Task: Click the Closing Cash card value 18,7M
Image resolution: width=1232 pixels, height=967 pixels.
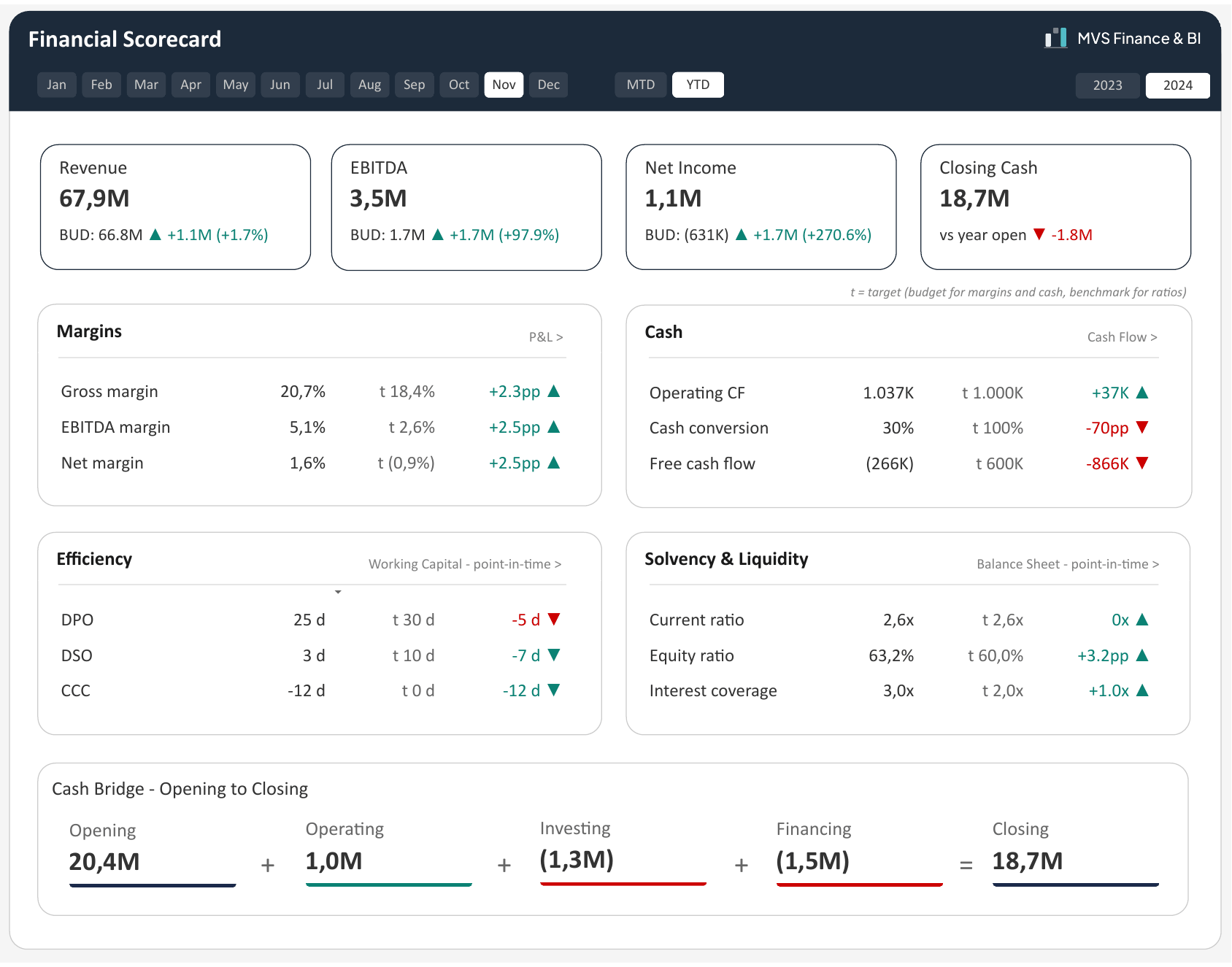Action: [975, 199]
